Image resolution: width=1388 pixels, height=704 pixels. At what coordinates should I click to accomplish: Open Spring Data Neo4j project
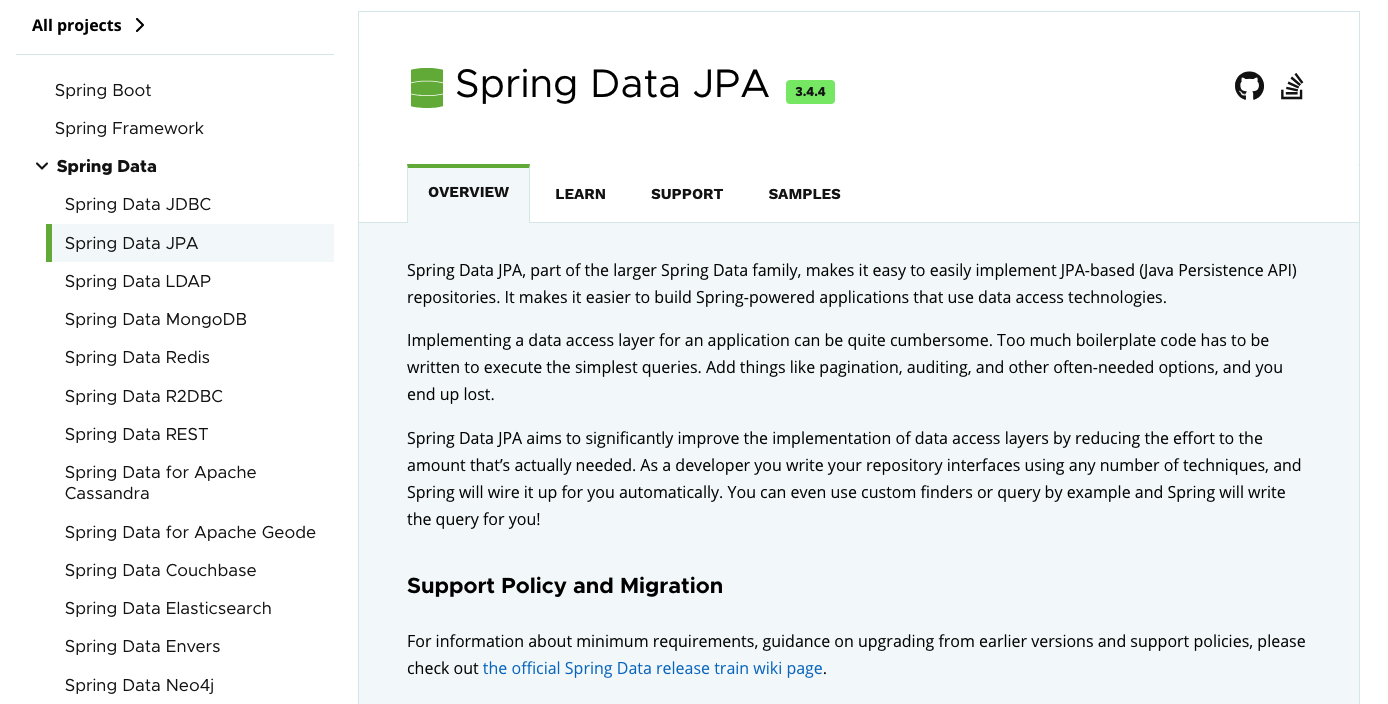coord(139,685)
